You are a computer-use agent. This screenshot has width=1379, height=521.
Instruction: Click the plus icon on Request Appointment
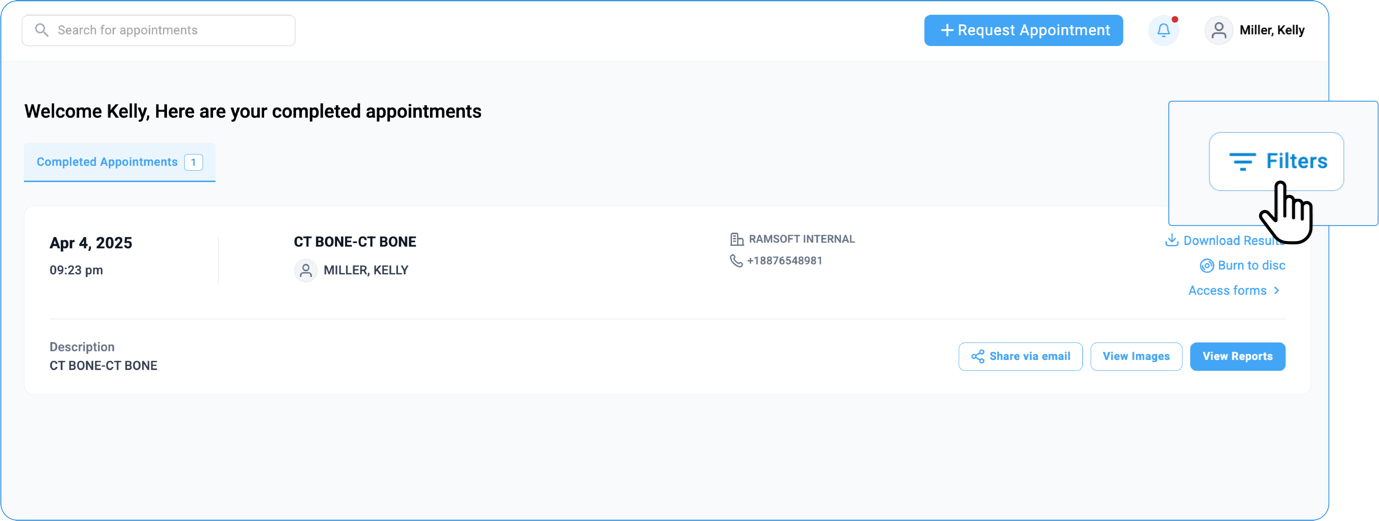tap(946, 30)
